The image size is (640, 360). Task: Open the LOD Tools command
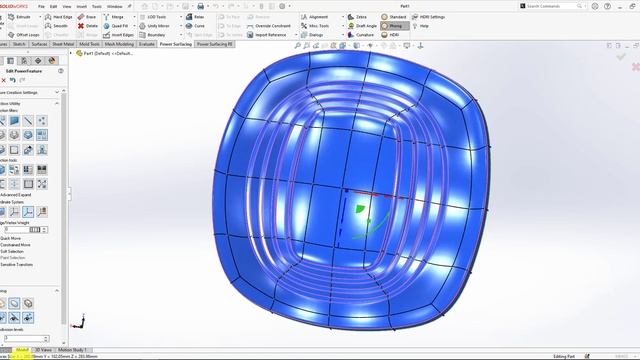coord(153,17)
